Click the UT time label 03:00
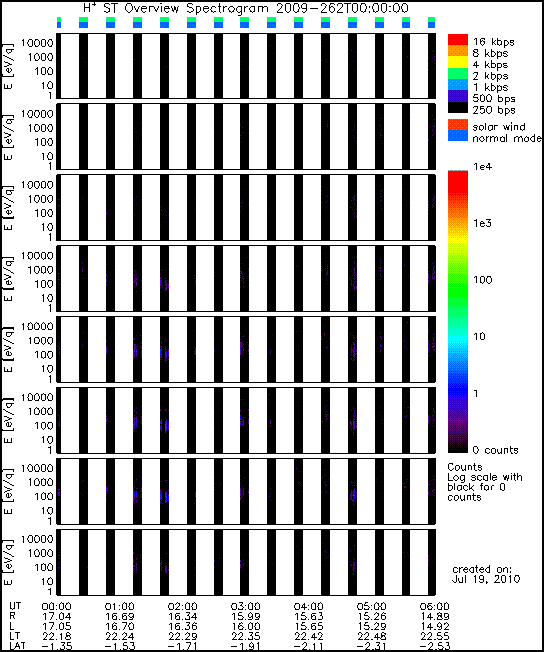This screenshot has width=544, height=652. point(245,607)
